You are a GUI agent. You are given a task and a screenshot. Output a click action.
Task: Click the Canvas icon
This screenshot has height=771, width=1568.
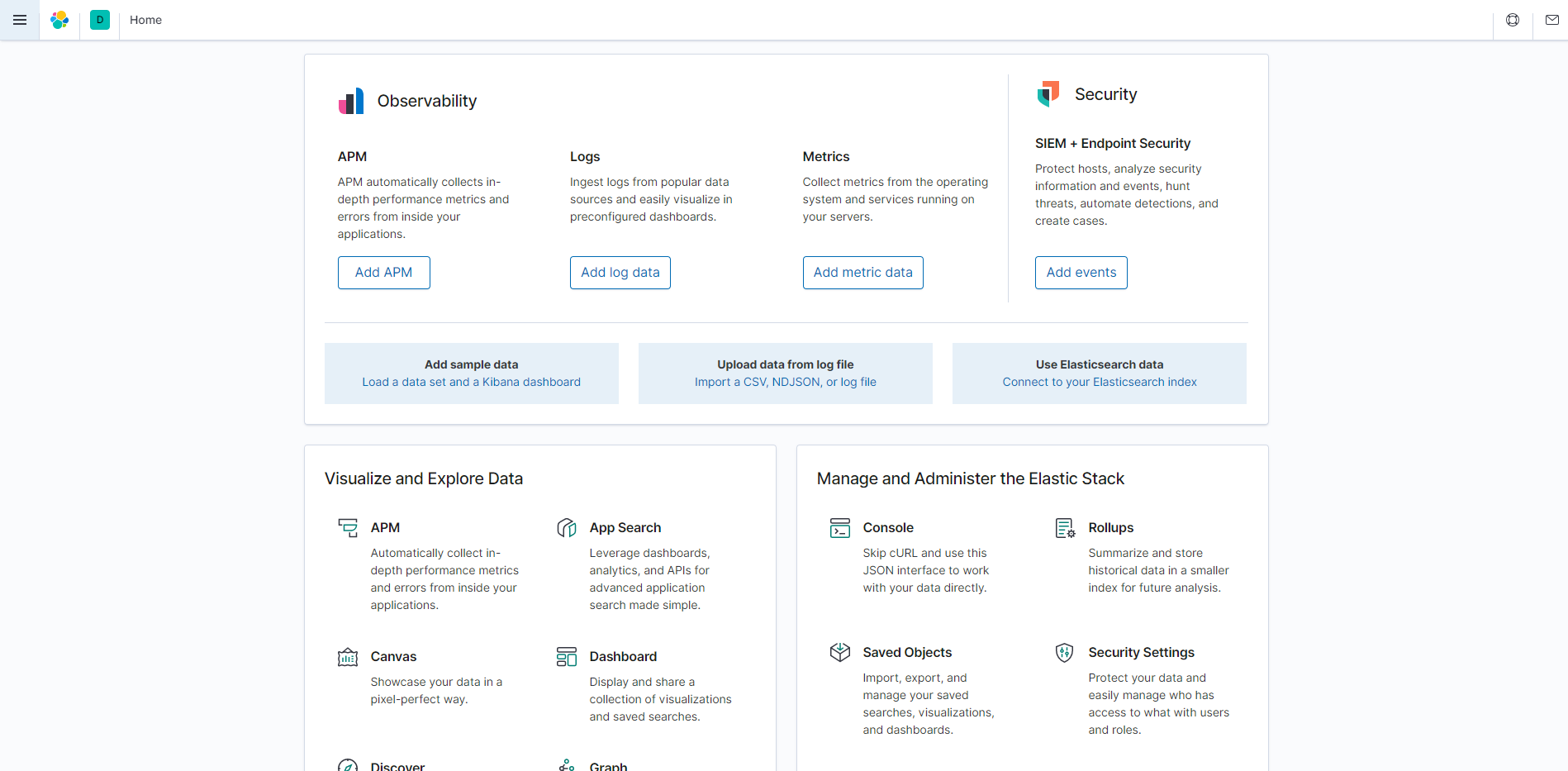(x=348, y=657)
